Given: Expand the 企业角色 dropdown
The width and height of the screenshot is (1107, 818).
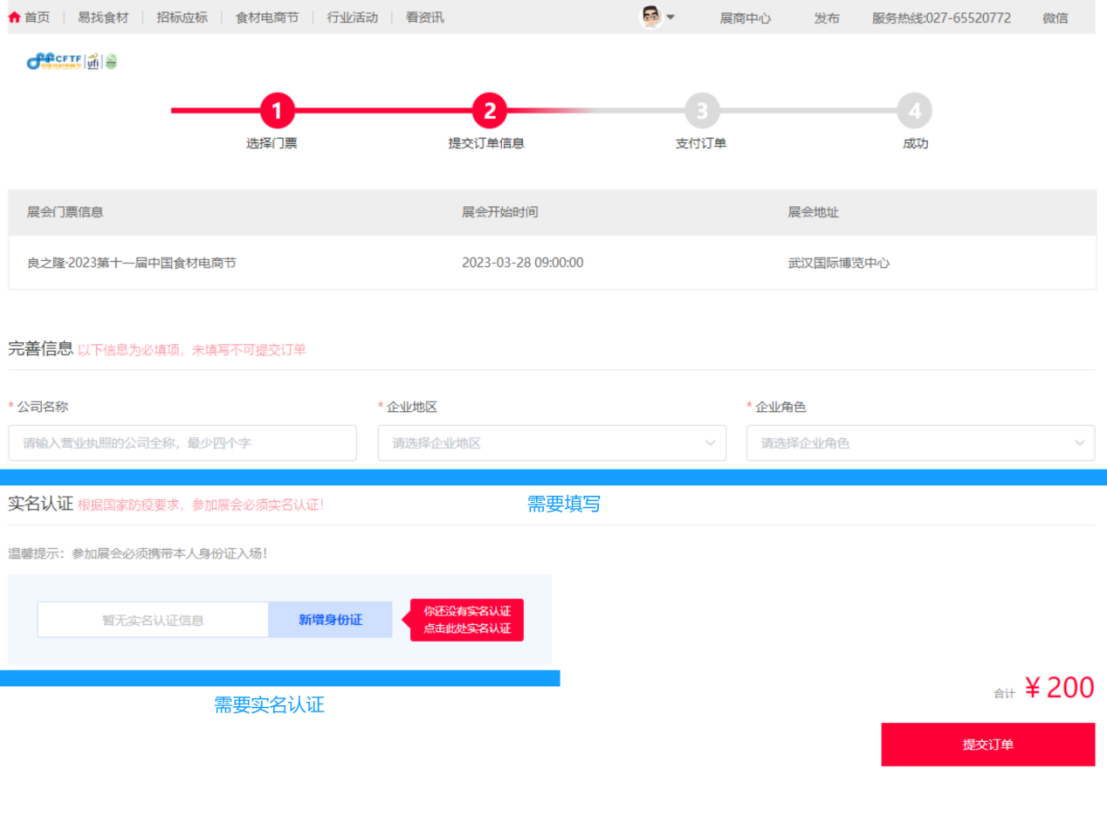Looking at the screenshot, I should click(920, 443).
